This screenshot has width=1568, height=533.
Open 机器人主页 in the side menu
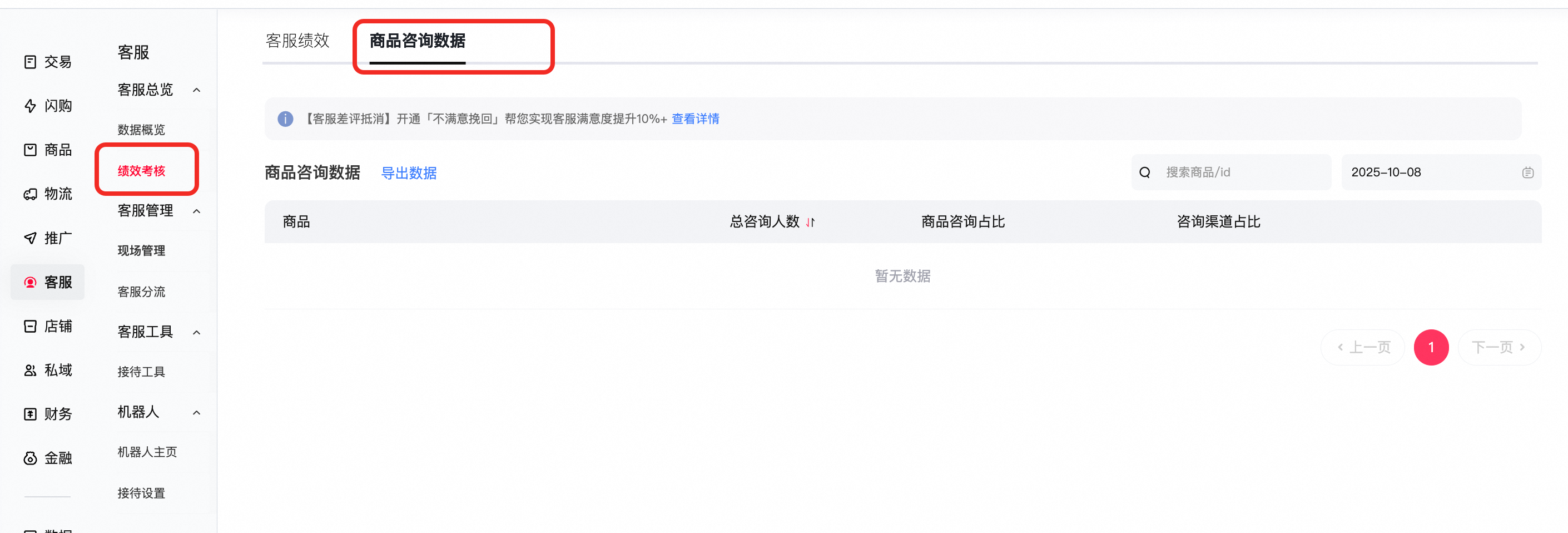point(147,452)
